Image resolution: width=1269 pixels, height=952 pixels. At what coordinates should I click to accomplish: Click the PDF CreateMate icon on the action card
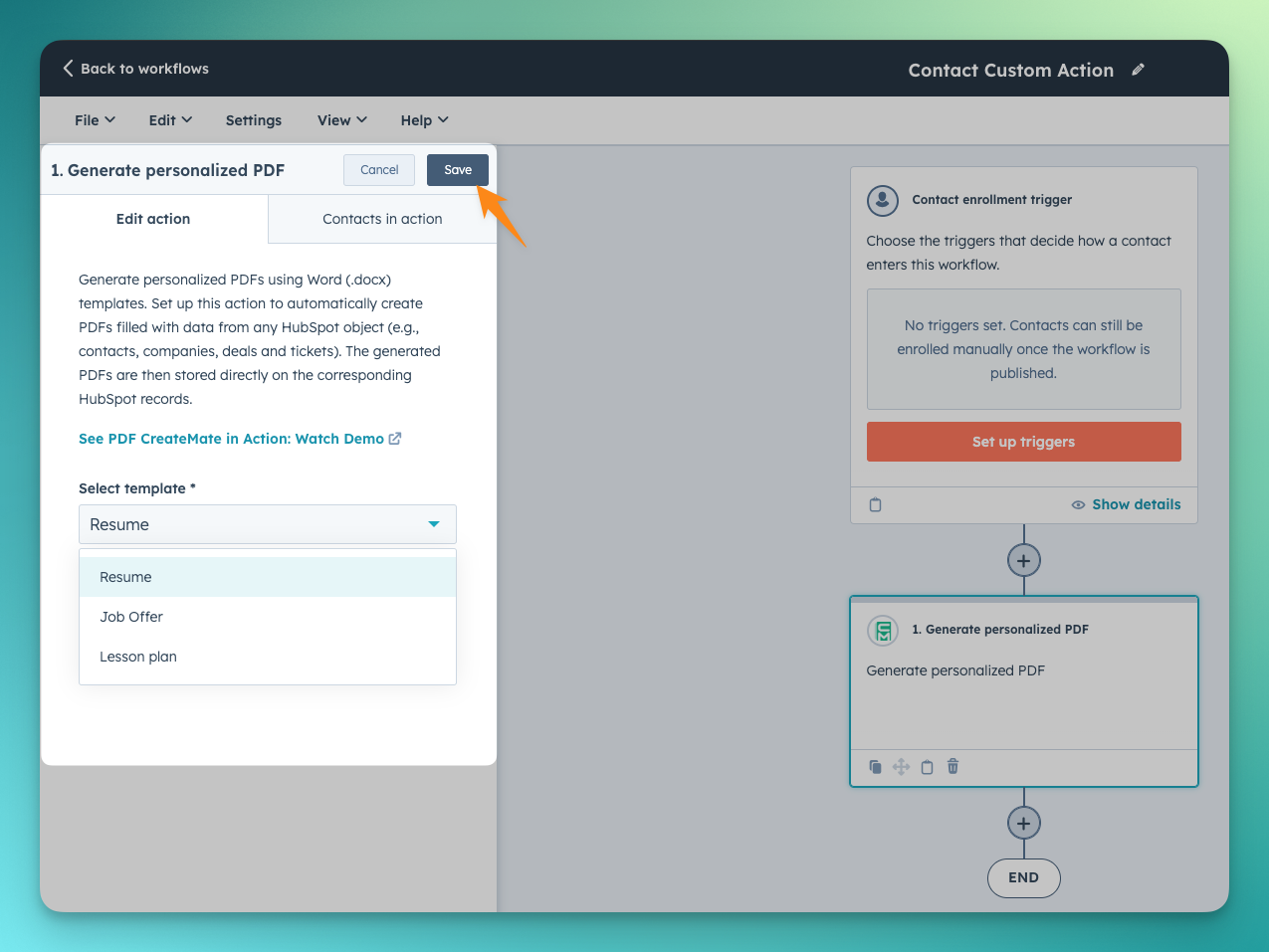click(x=882, y=629)
